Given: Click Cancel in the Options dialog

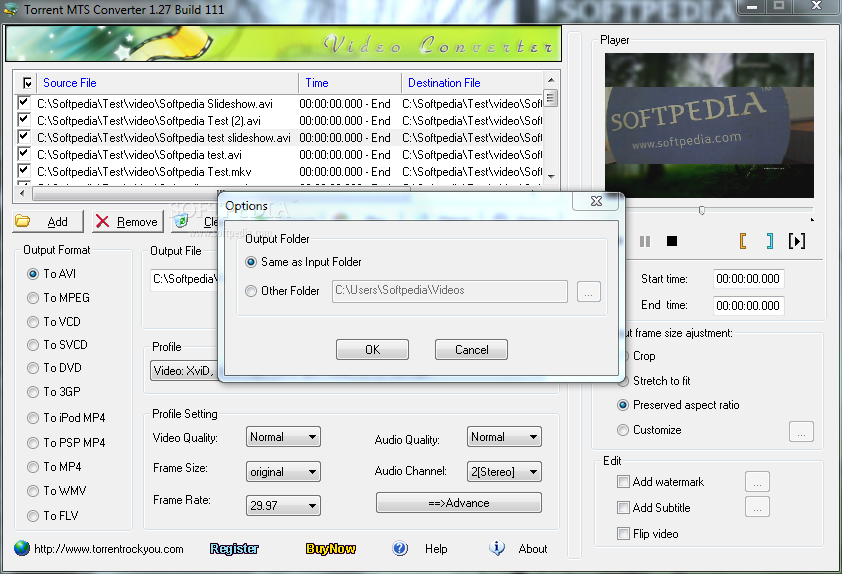Looking at the screenshot, I should (x=471, y=350).
